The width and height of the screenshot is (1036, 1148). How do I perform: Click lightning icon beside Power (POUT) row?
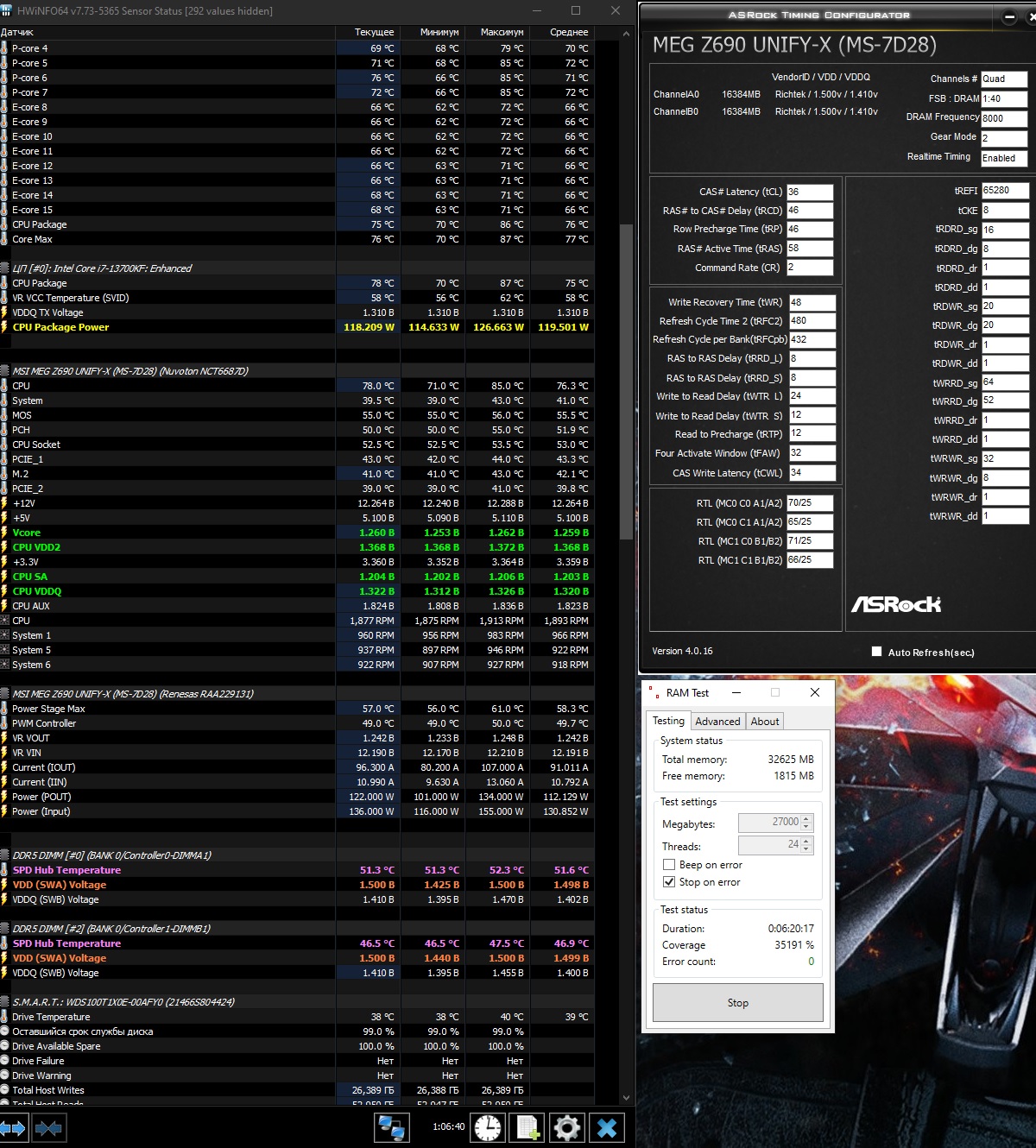4,797
